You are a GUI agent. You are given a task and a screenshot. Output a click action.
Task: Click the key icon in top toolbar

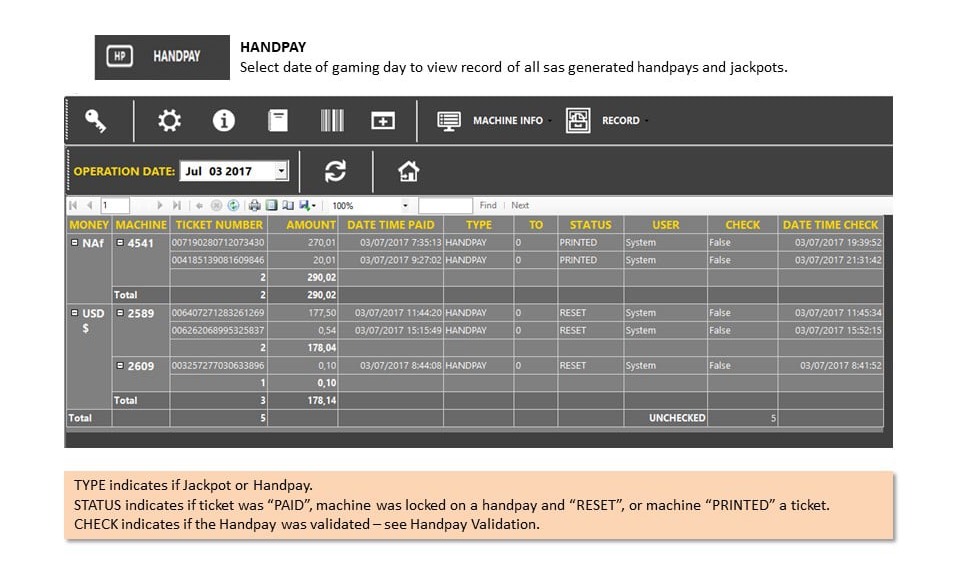click(x=96, y=121)
